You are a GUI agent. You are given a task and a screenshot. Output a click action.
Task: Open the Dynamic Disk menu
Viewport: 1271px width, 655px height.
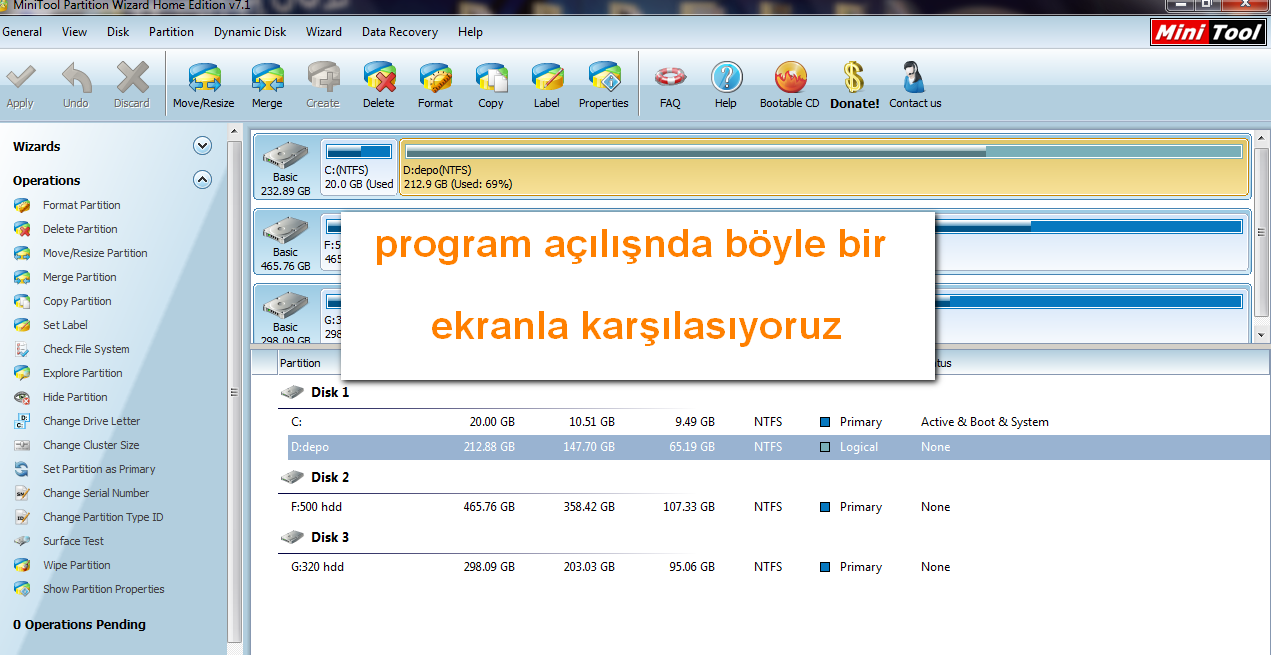[250, 32]
